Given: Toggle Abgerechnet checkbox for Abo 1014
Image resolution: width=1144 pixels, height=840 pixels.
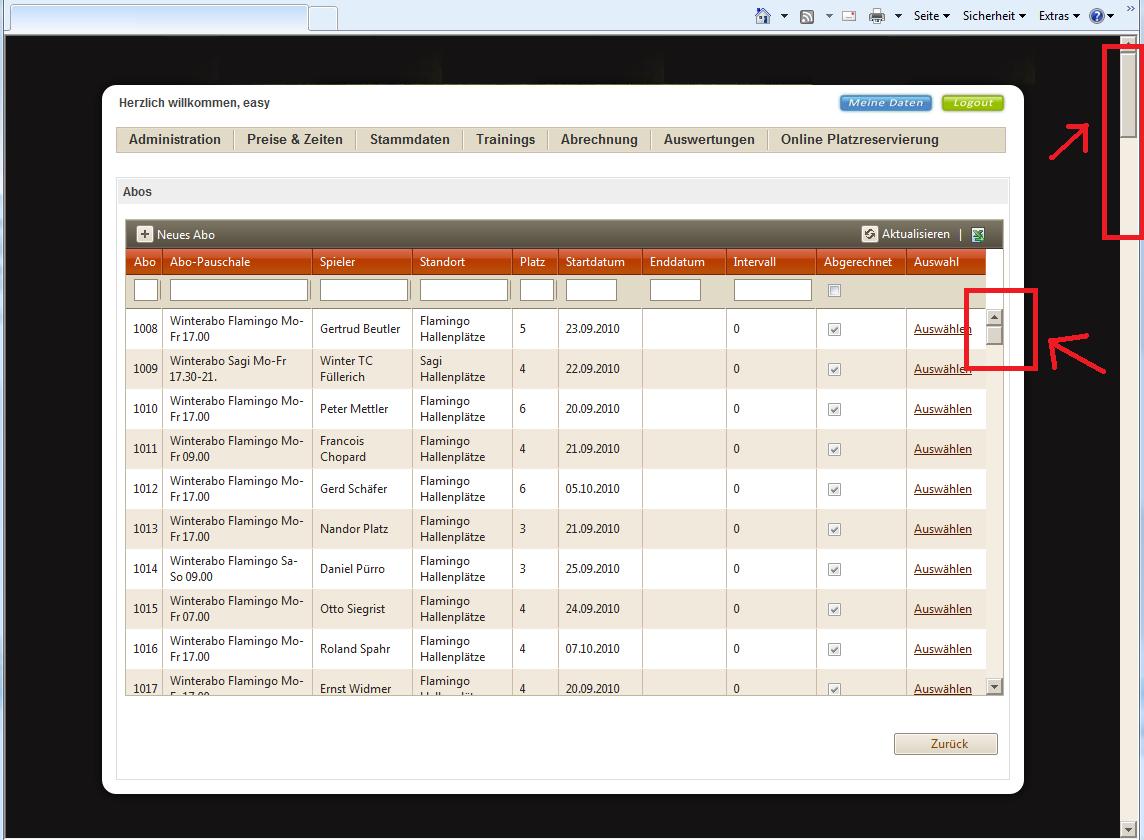Looking at the screenshot, I should pyautogui.click(x=834, y=569).
